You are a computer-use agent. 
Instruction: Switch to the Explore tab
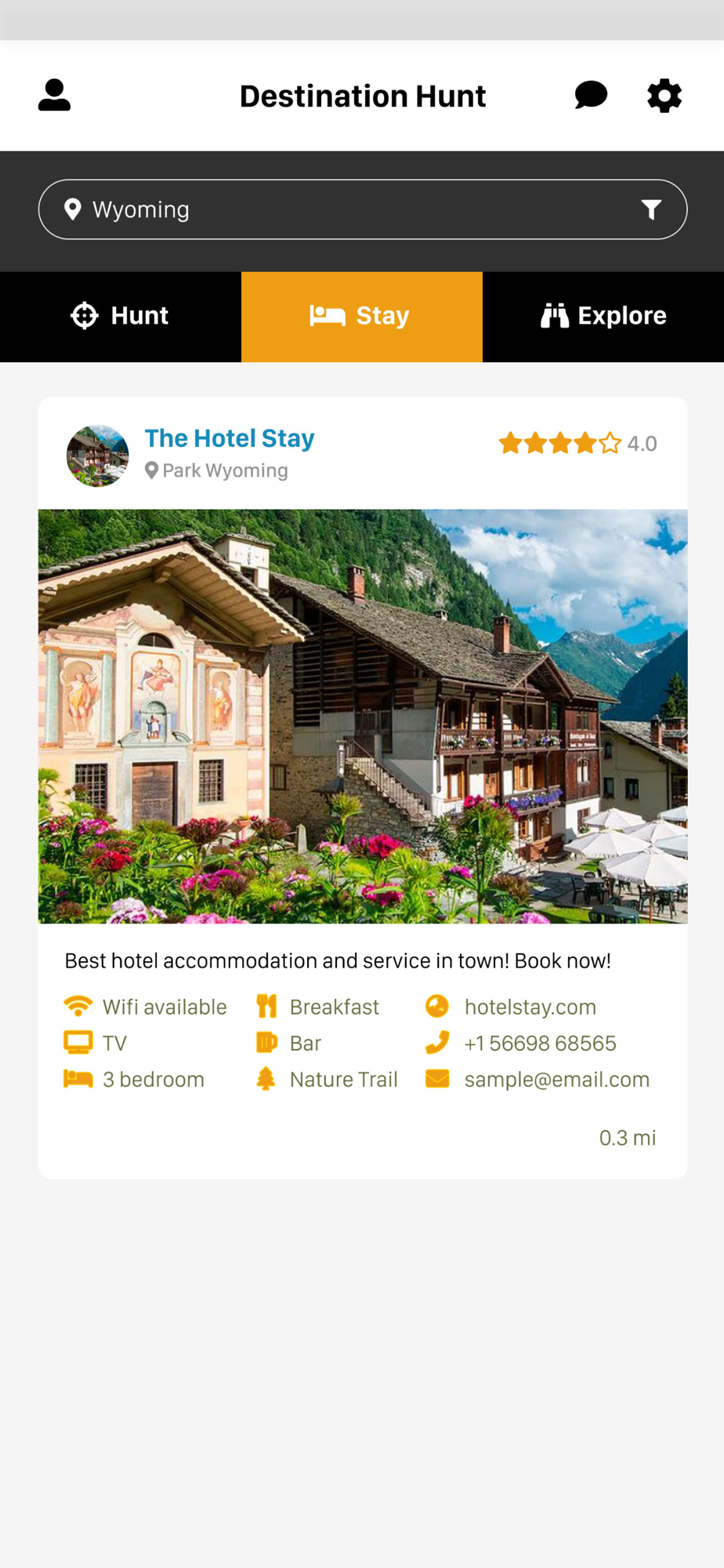(x=603, y=317)
